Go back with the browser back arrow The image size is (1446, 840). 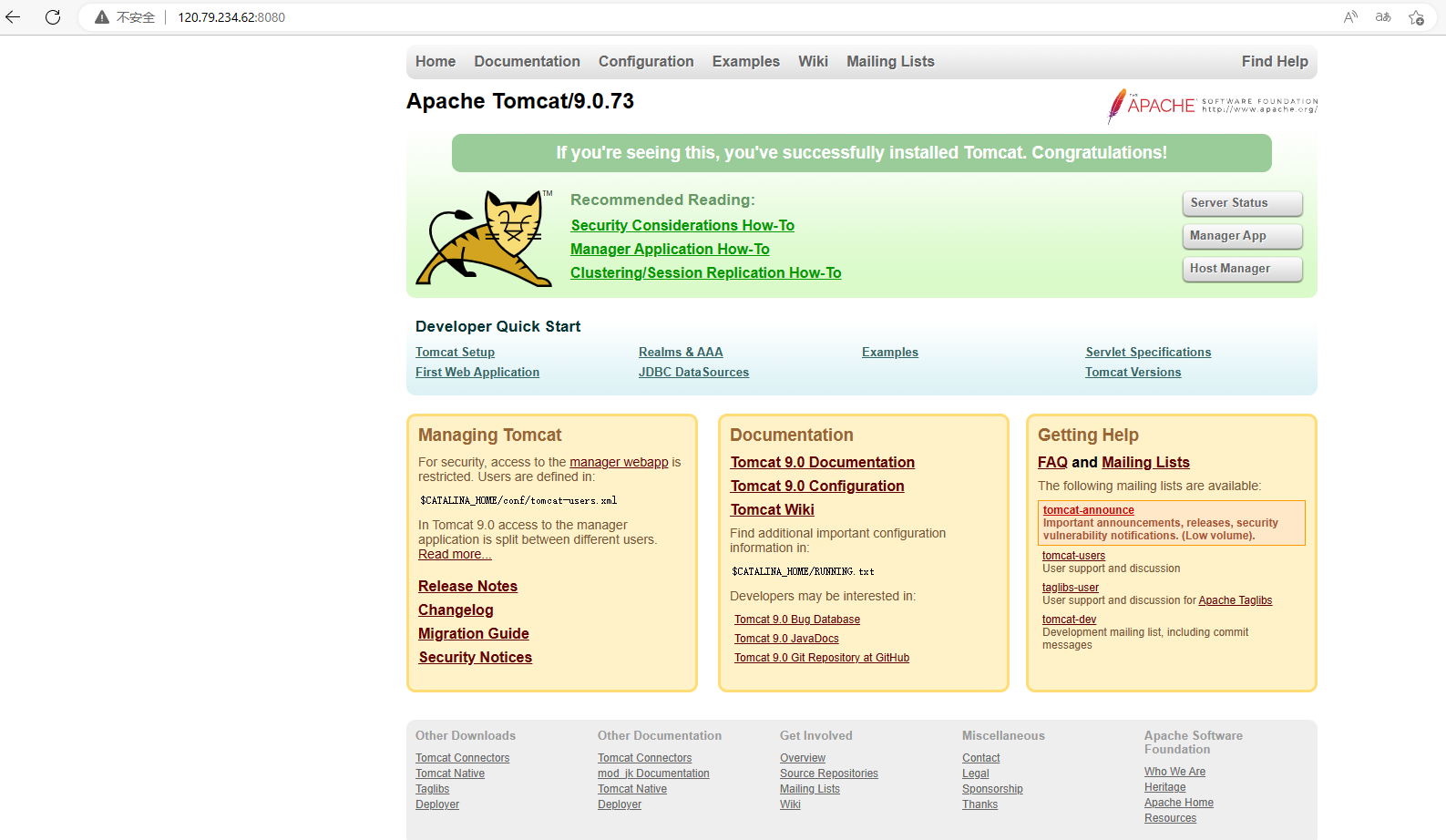pyautogui.click(x=13, y=17)
